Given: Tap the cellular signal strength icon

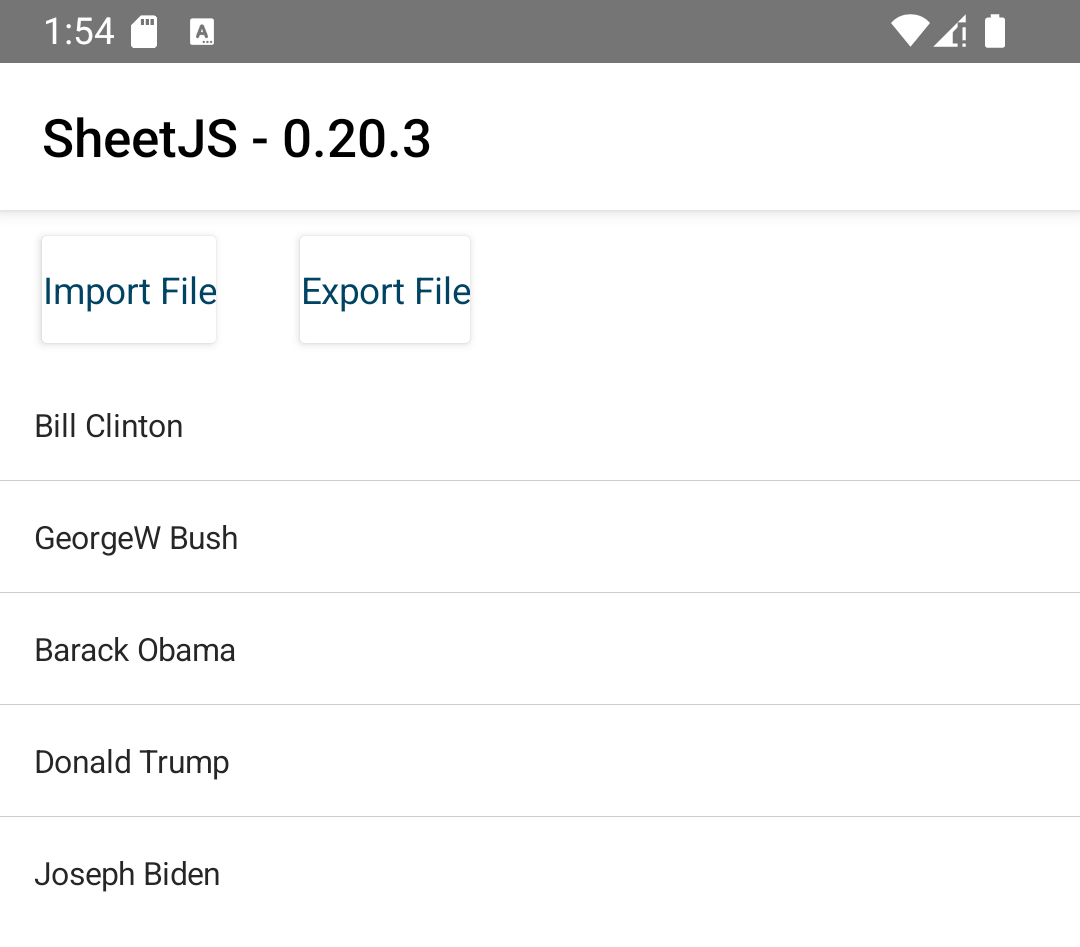Looking at the screenshot, I should click(x=950, y=32).
